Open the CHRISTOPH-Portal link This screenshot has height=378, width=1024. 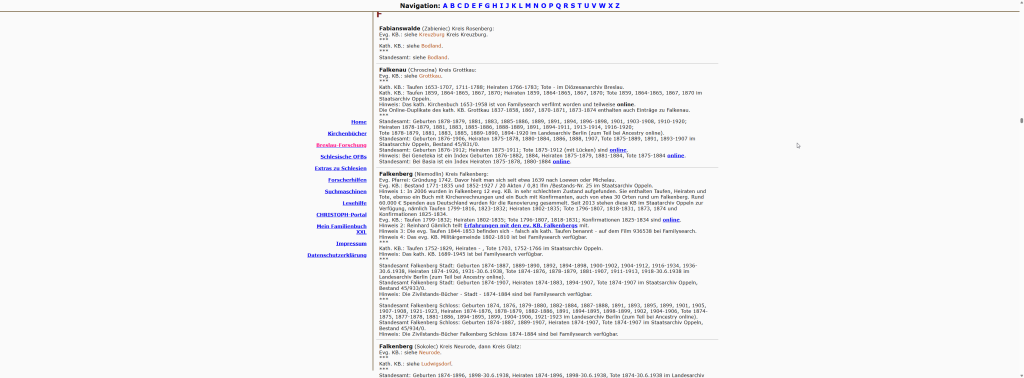[342, 215]
